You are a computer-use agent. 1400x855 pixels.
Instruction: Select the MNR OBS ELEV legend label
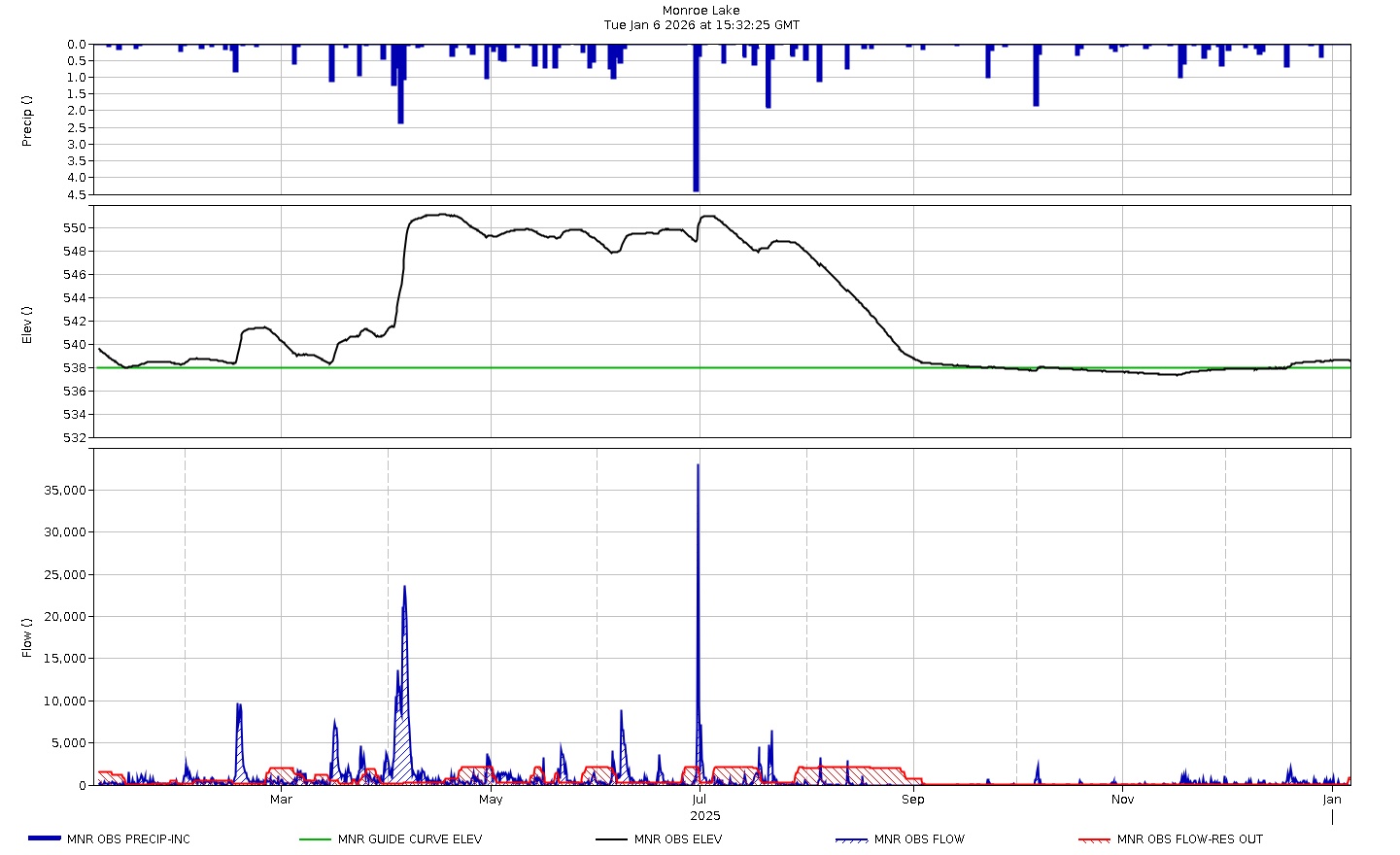677,839
